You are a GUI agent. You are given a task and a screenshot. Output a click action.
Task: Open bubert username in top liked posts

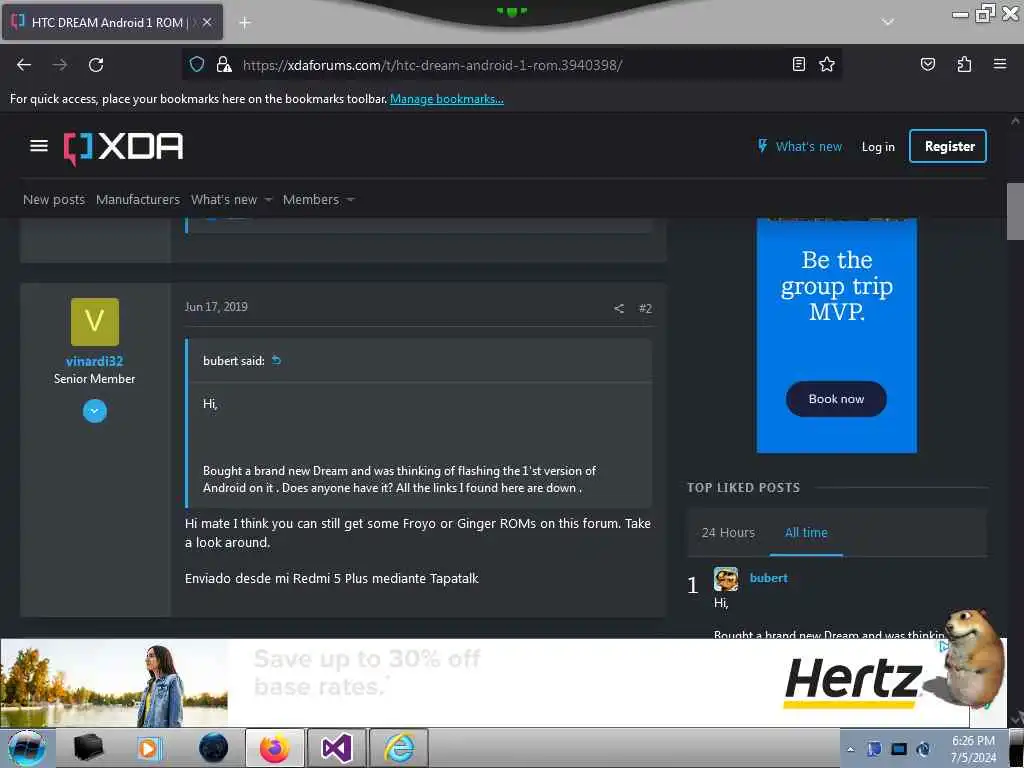click(x=769, y=578)
